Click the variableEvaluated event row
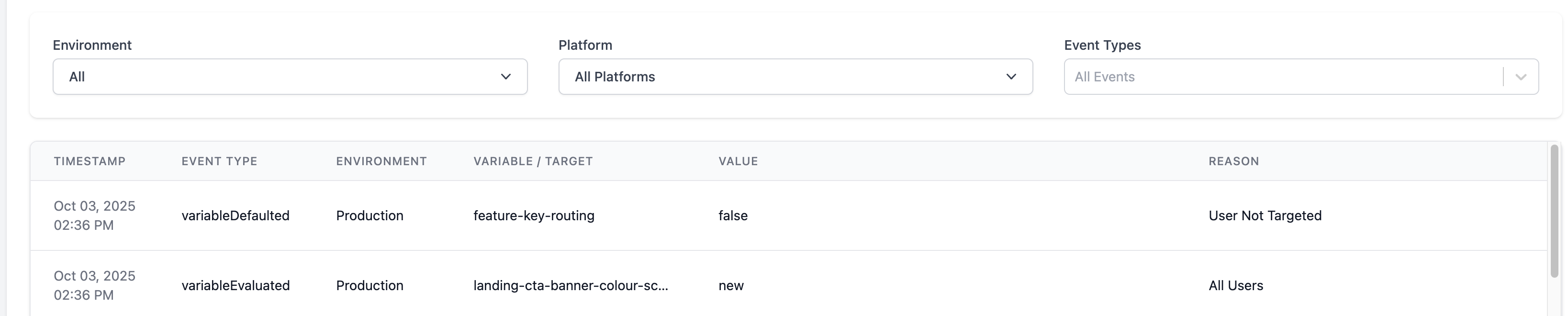Image resolution: width=1568 pixels, height=316 pixels. [235, 285]
